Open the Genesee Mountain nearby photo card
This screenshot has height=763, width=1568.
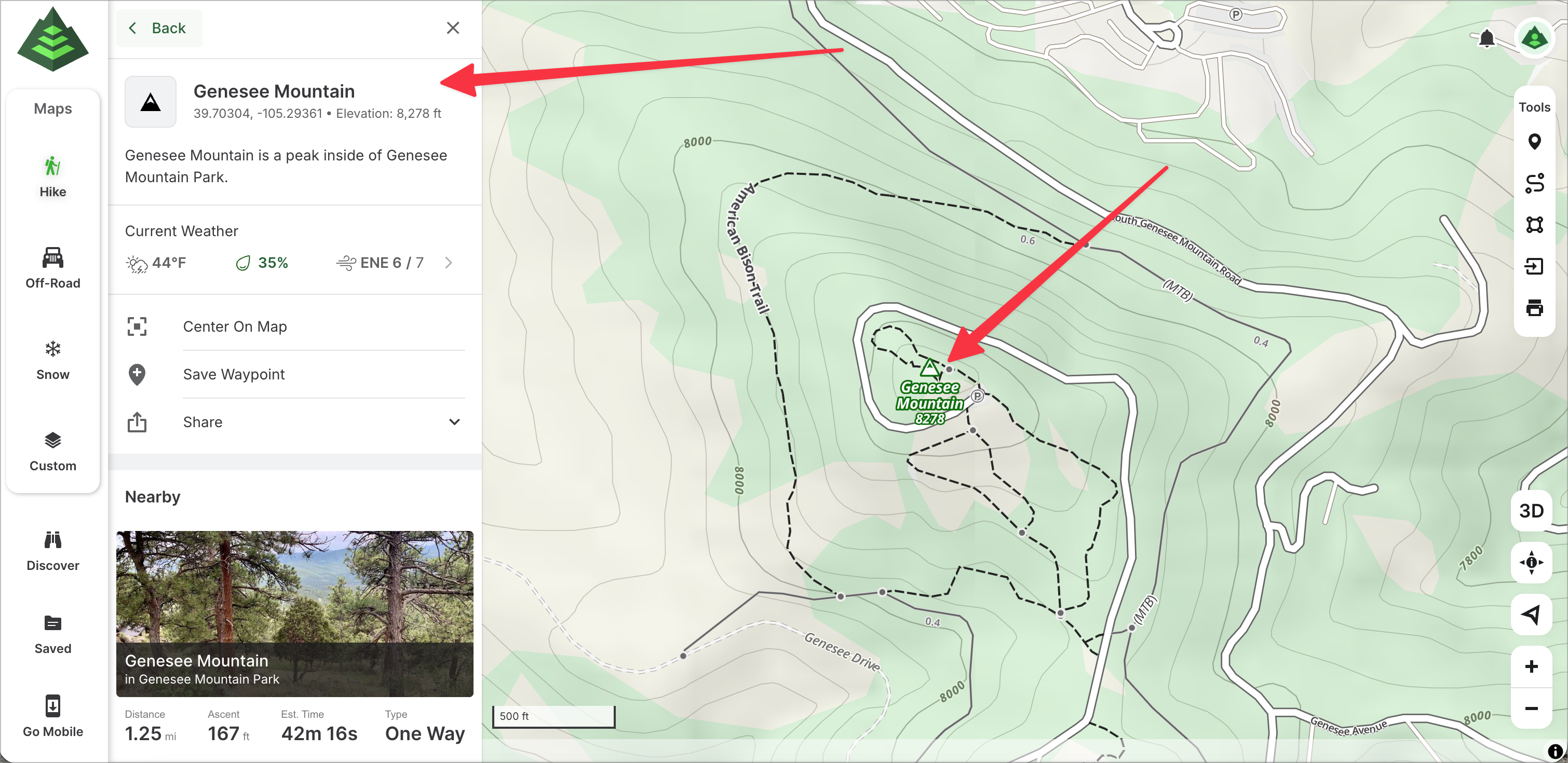pos(294,614)
